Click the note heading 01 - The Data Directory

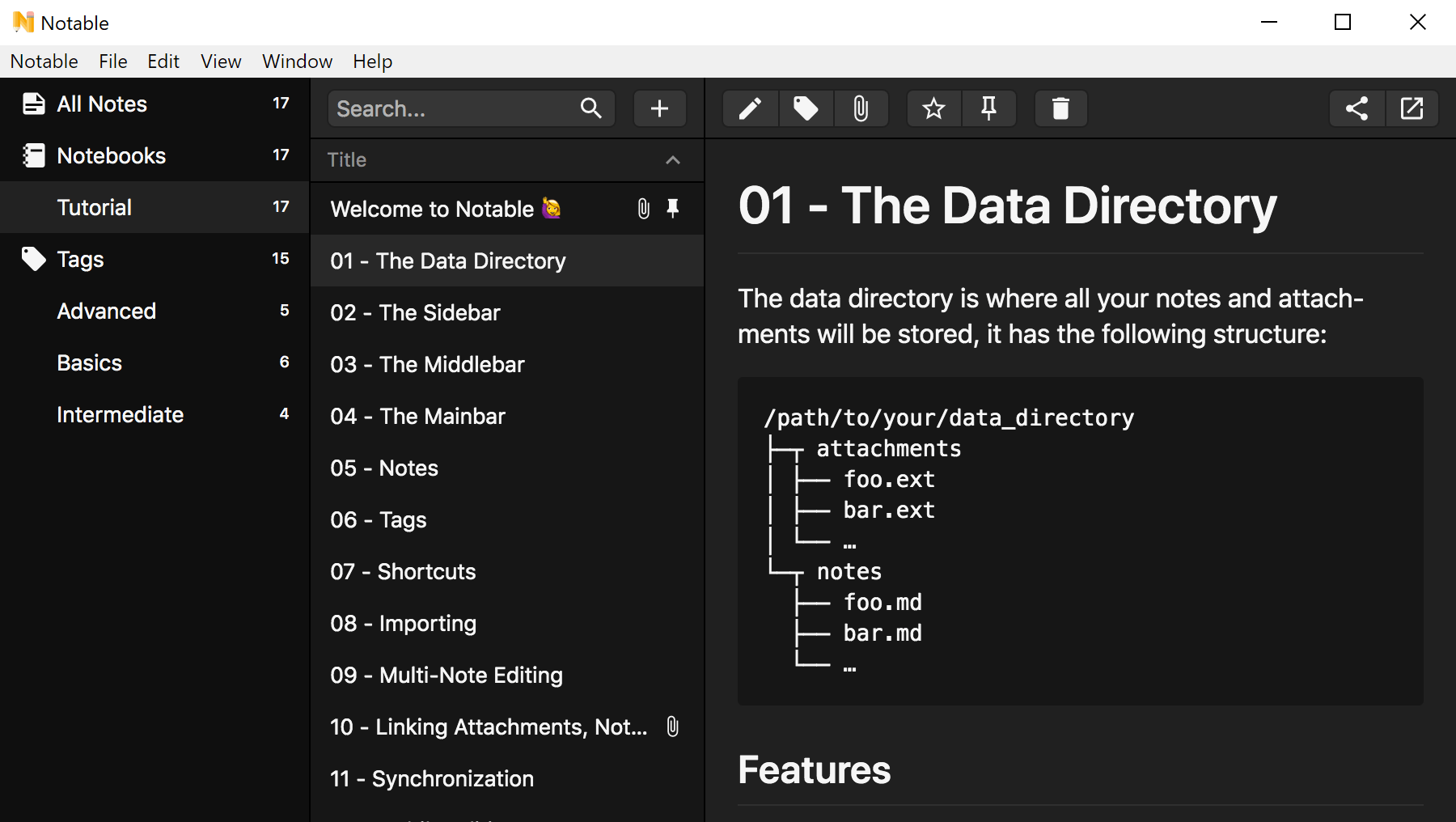[x=1007, y=205]
